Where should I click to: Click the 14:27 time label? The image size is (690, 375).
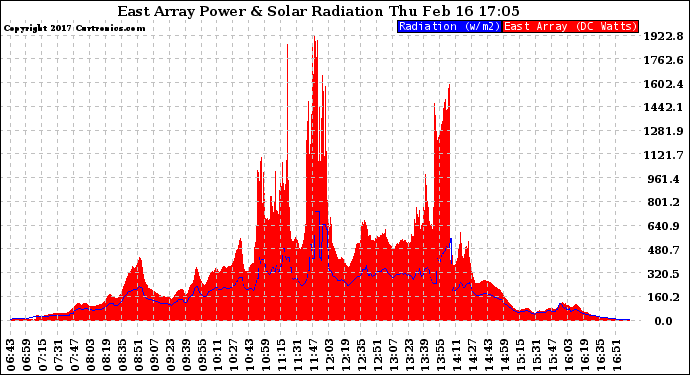[473, 355]
